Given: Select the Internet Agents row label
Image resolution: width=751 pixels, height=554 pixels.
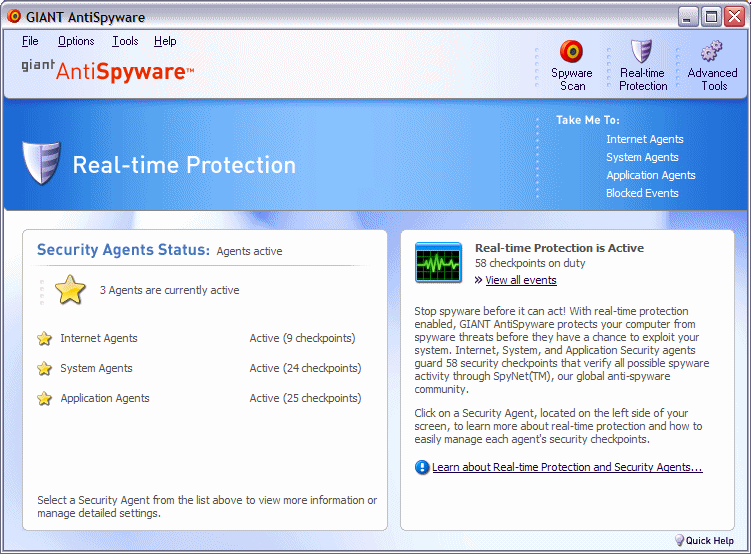Looking at the screenshot, I should 99,338.
